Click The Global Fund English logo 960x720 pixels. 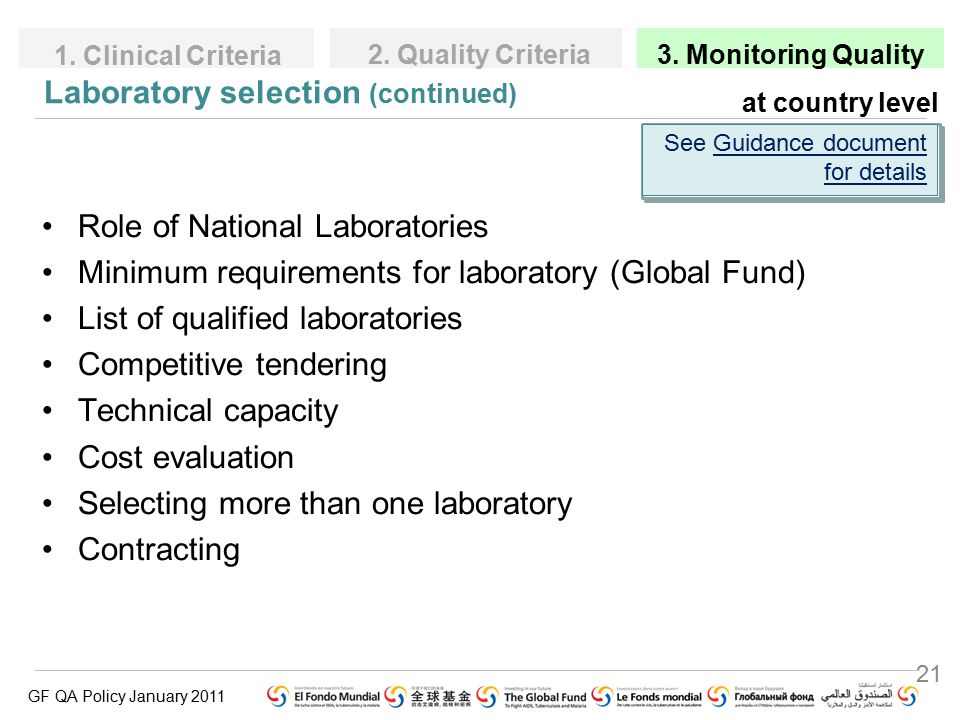pos(531,696)
